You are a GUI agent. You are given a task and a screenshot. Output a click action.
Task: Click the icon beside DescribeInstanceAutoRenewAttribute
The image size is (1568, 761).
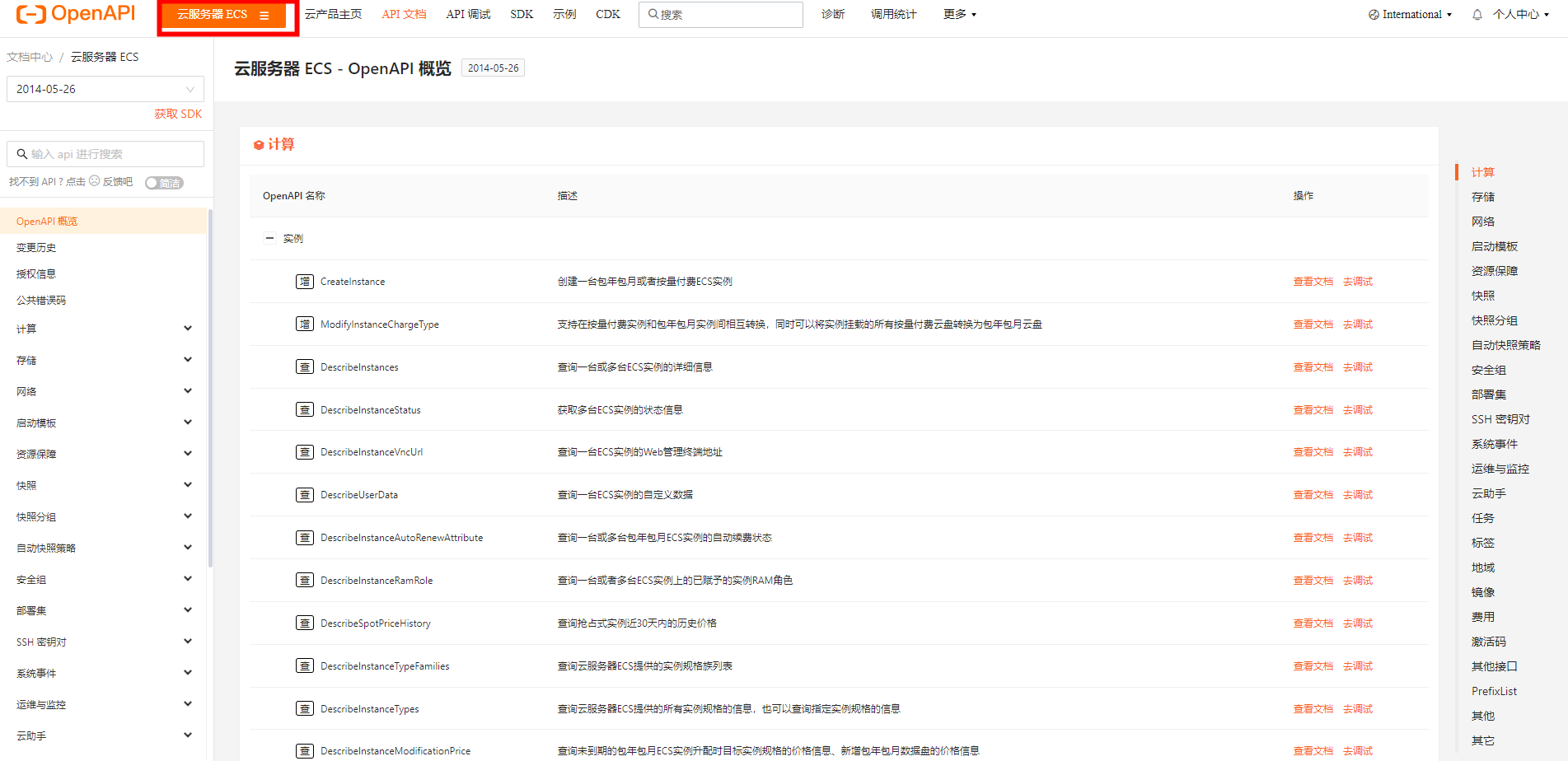point(305,538)
